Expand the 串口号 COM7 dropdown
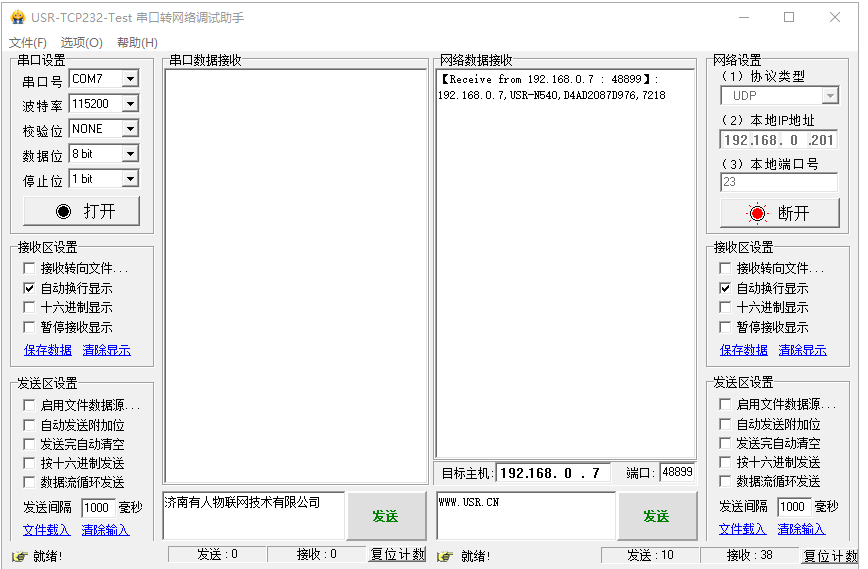Image resolution: width=868 pixels, height=569 pixels. (130, 79)
